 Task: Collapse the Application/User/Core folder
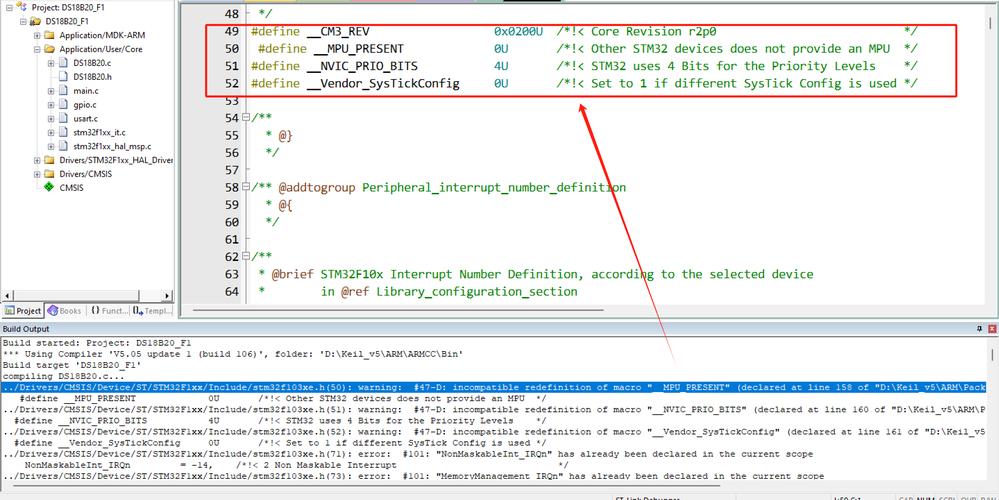click(x=37, y=48)
